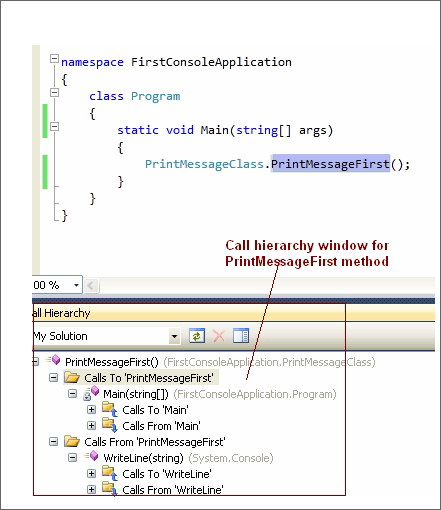Collapse the class Program outline toggle

tap(54, 93)
